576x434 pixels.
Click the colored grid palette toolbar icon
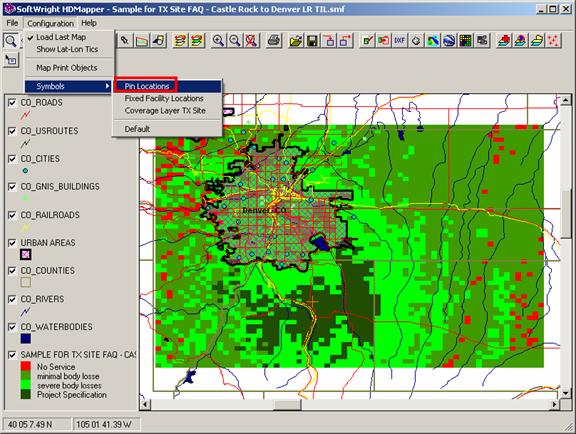pyautogui.click(x=465, y=40)
